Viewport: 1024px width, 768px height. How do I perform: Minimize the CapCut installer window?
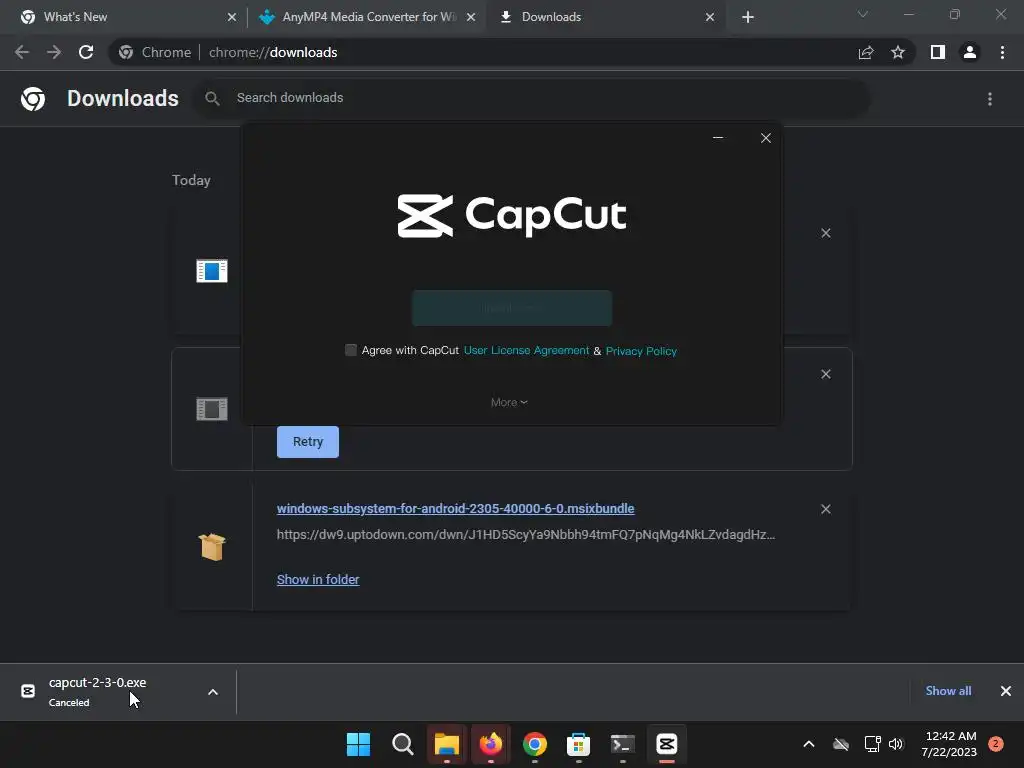[718, 138]
